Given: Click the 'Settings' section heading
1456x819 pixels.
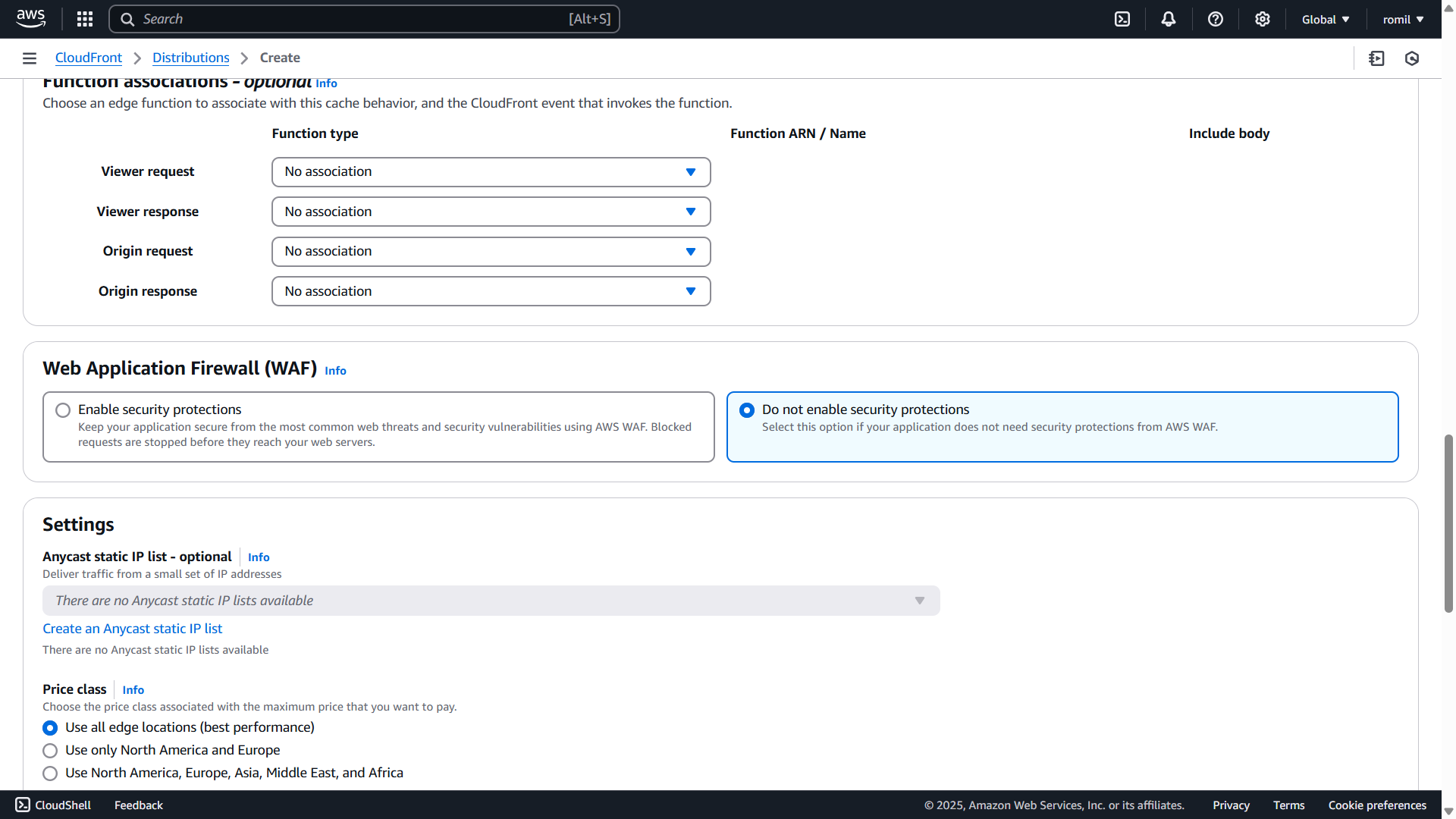Looking at the screenshot, I should pos(78,525).
